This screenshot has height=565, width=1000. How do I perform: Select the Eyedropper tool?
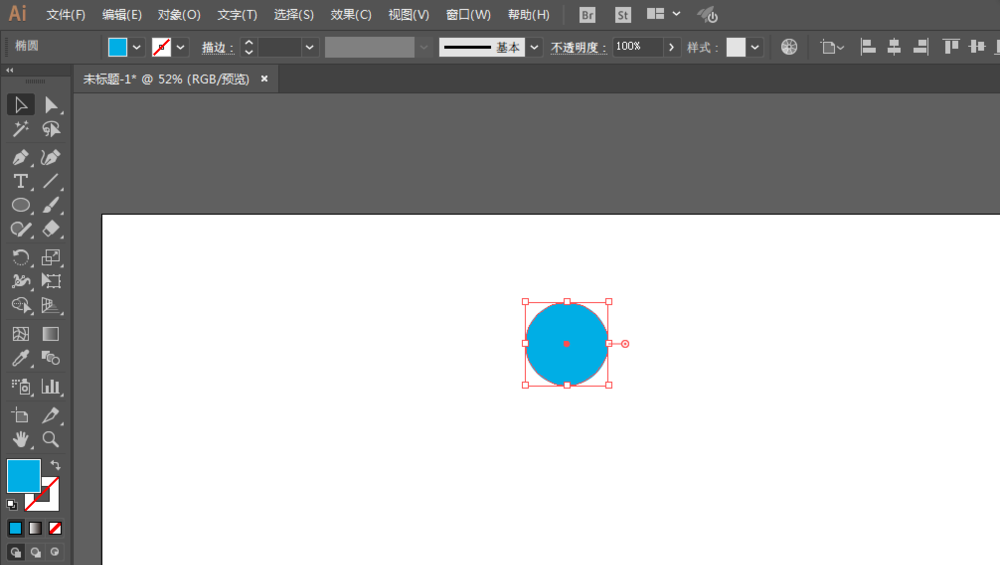click(20, 358)
